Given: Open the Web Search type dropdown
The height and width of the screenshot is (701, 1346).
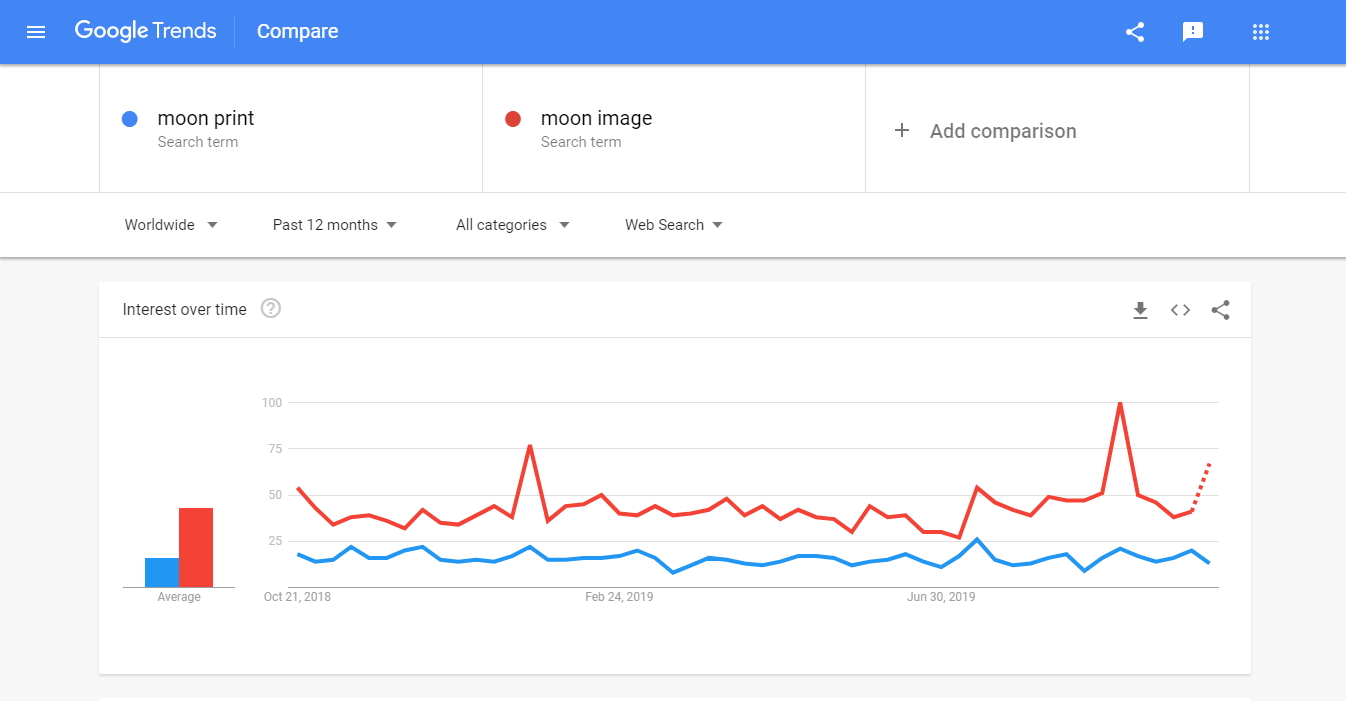Looking at the screenshot, I should [x=674, y=225].
